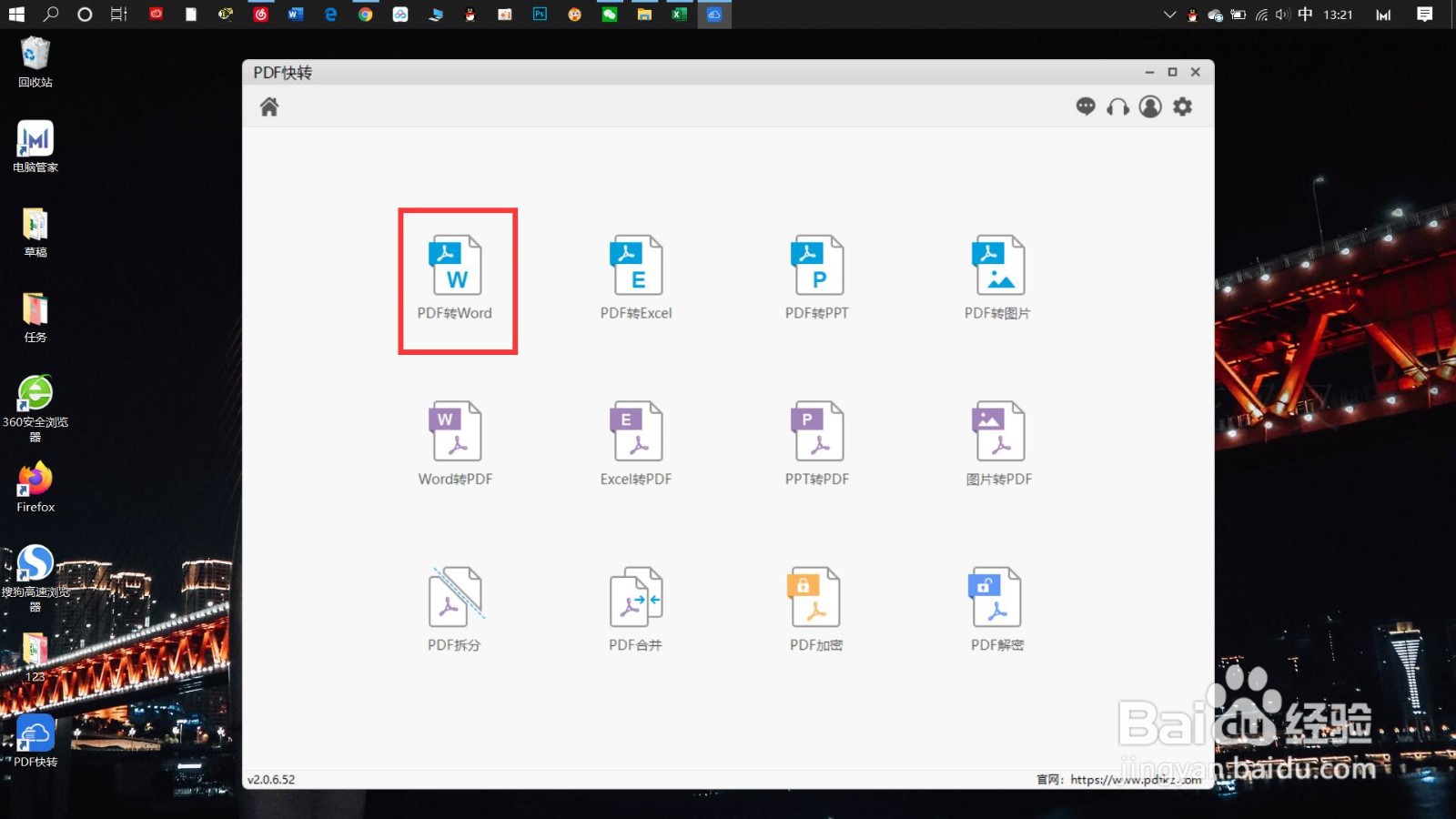This screenshot has width=1456, height=819.
Task: Open the Windows notification center
Action: point(1425,15)
